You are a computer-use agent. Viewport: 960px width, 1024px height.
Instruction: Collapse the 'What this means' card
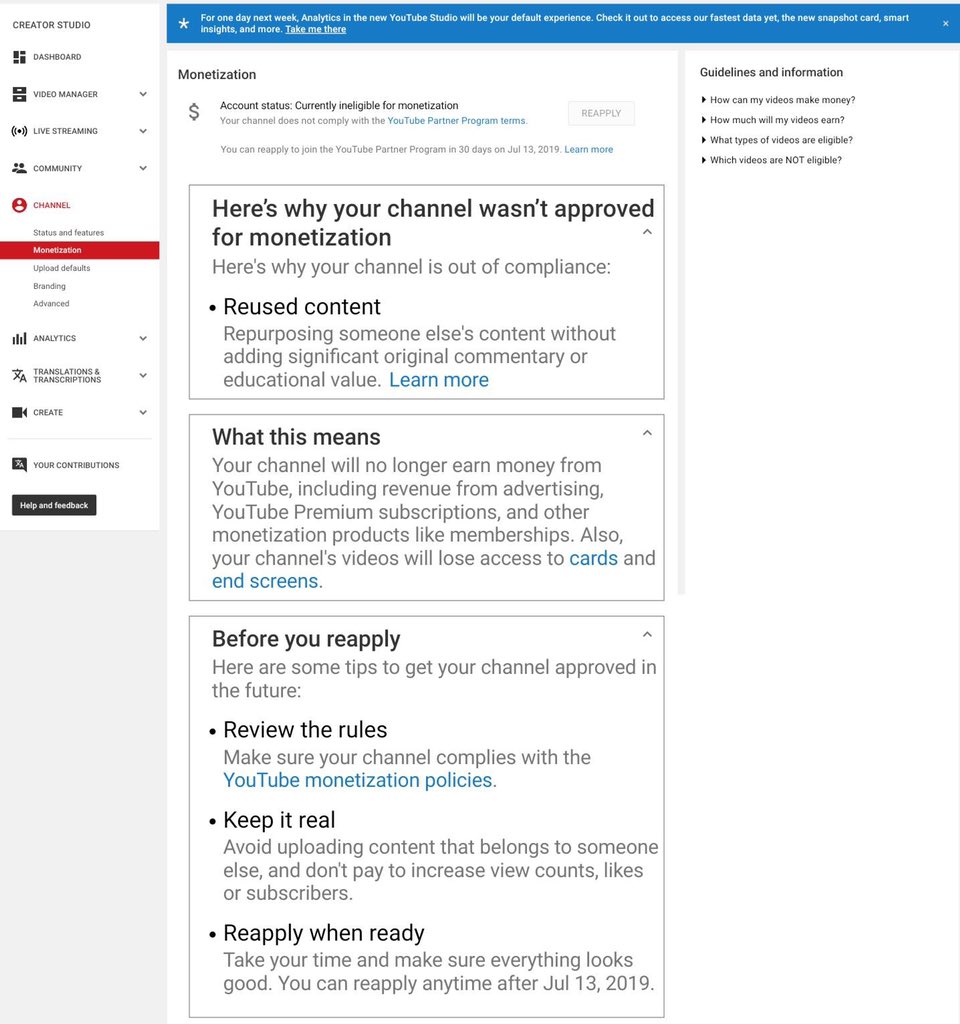pos(647,433)
